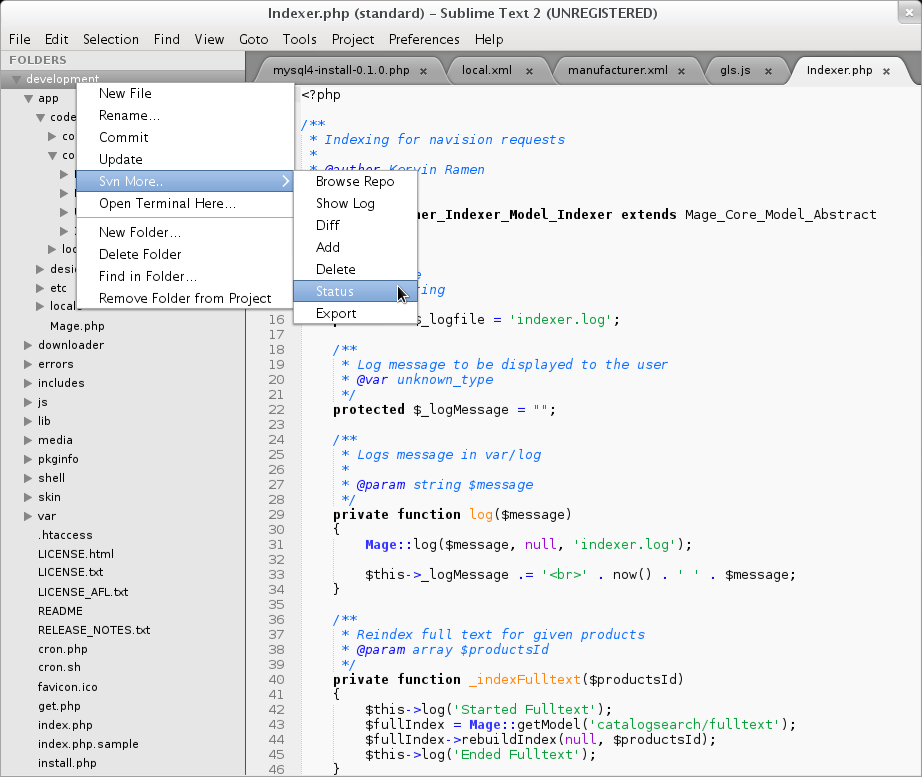This screenshot has height=777, width=922.
Task: Open the Goto menu
Action: (253, 40)
